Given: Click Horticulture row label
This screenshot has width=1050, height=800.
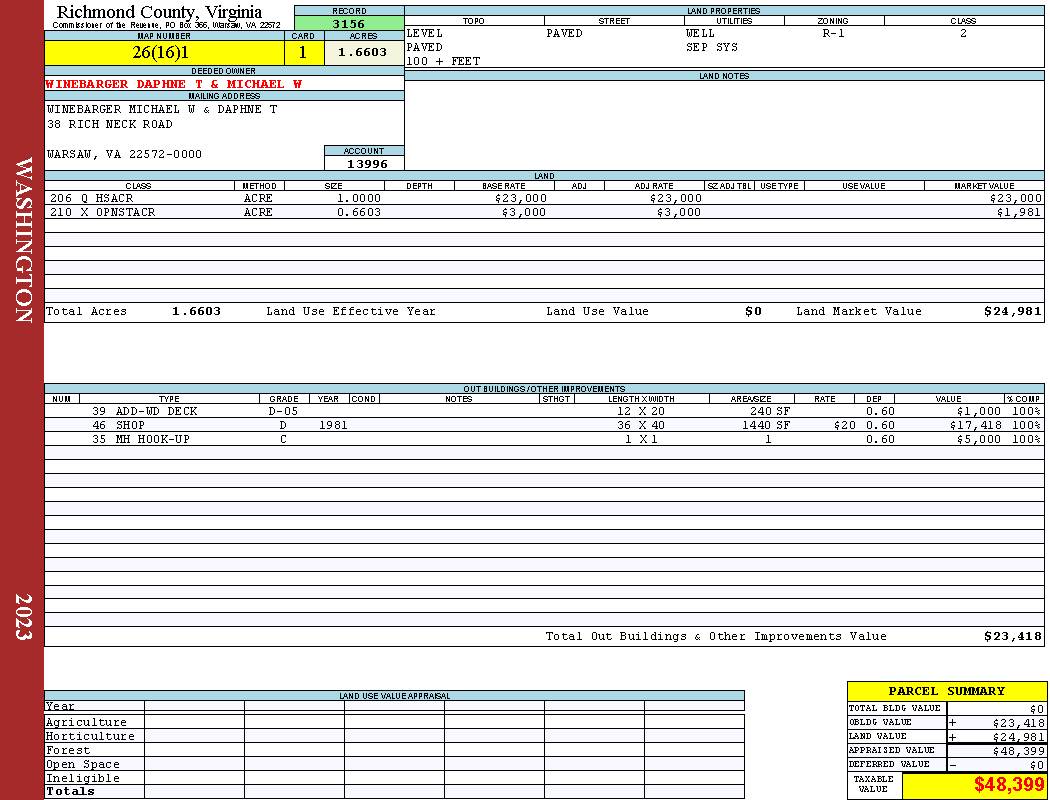Looking at the screenshot, I should [90, 736].
